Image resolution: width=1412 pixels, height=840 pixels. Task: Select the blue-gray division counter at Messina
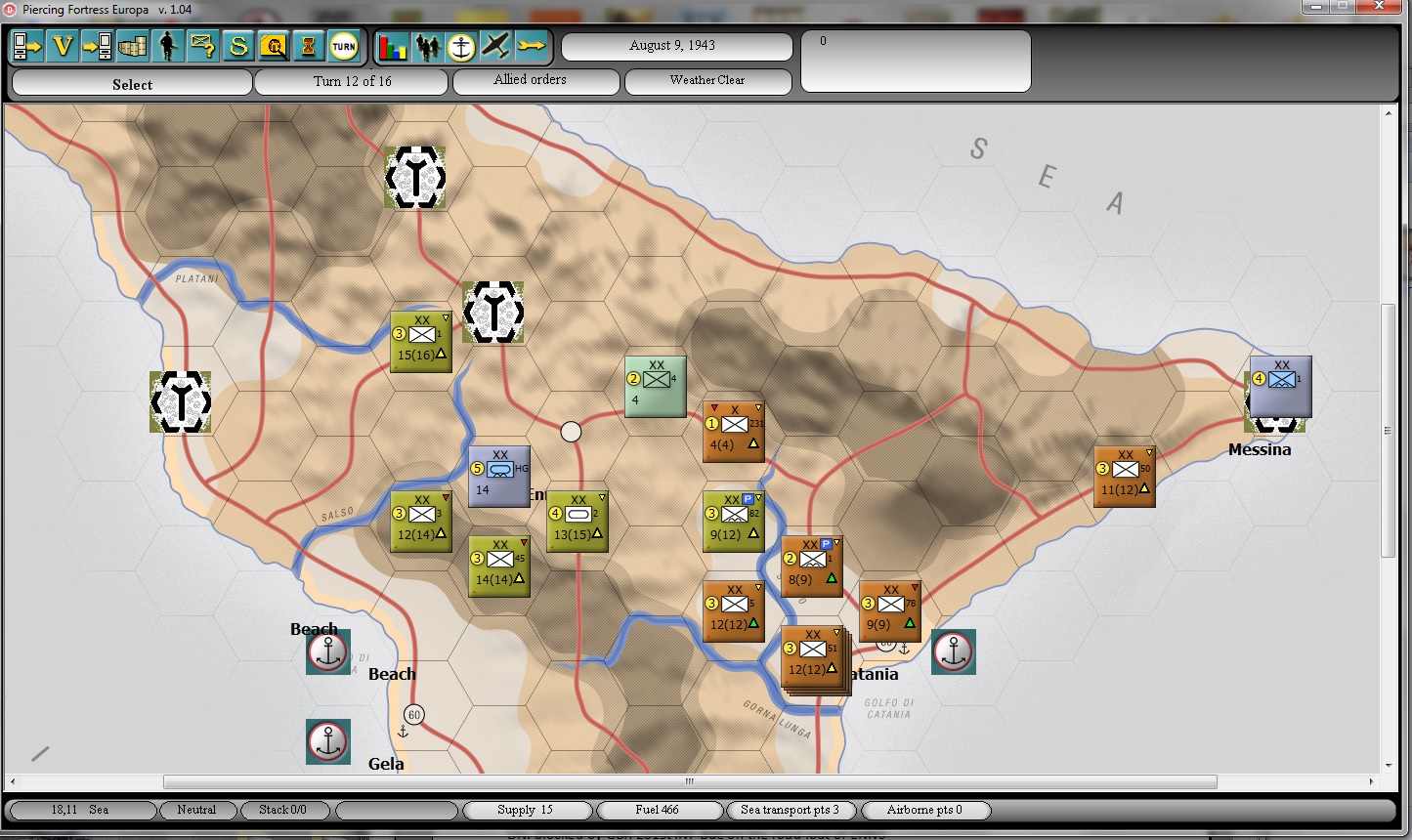click(x=1281, y=387)
